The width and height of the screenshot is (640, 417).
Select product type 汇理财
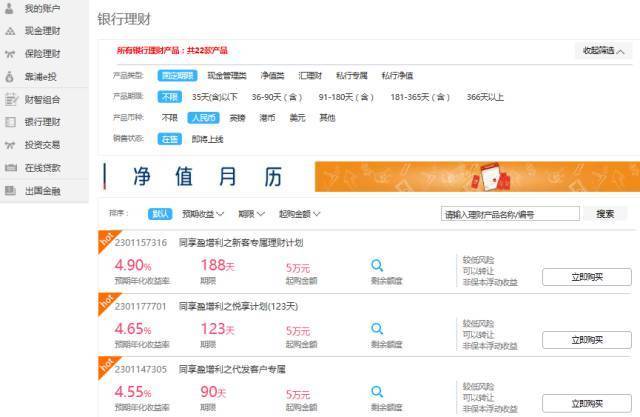(310, 75)
